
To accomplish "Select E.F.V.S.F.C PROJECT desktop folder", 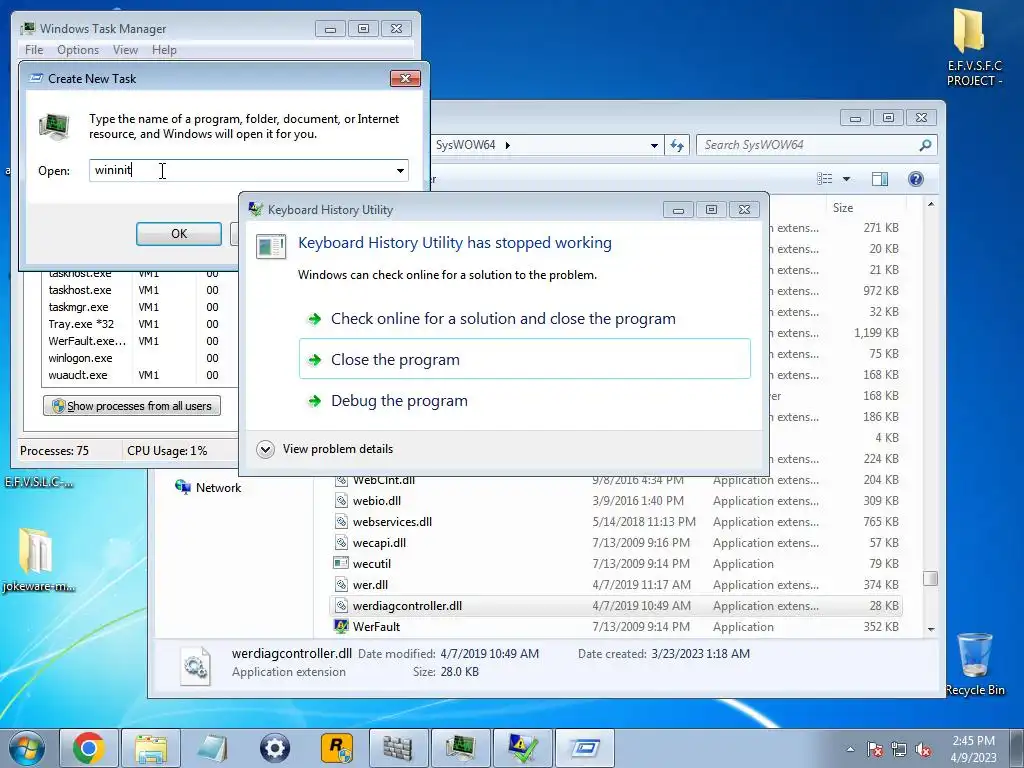I will (x=974, y=47).
